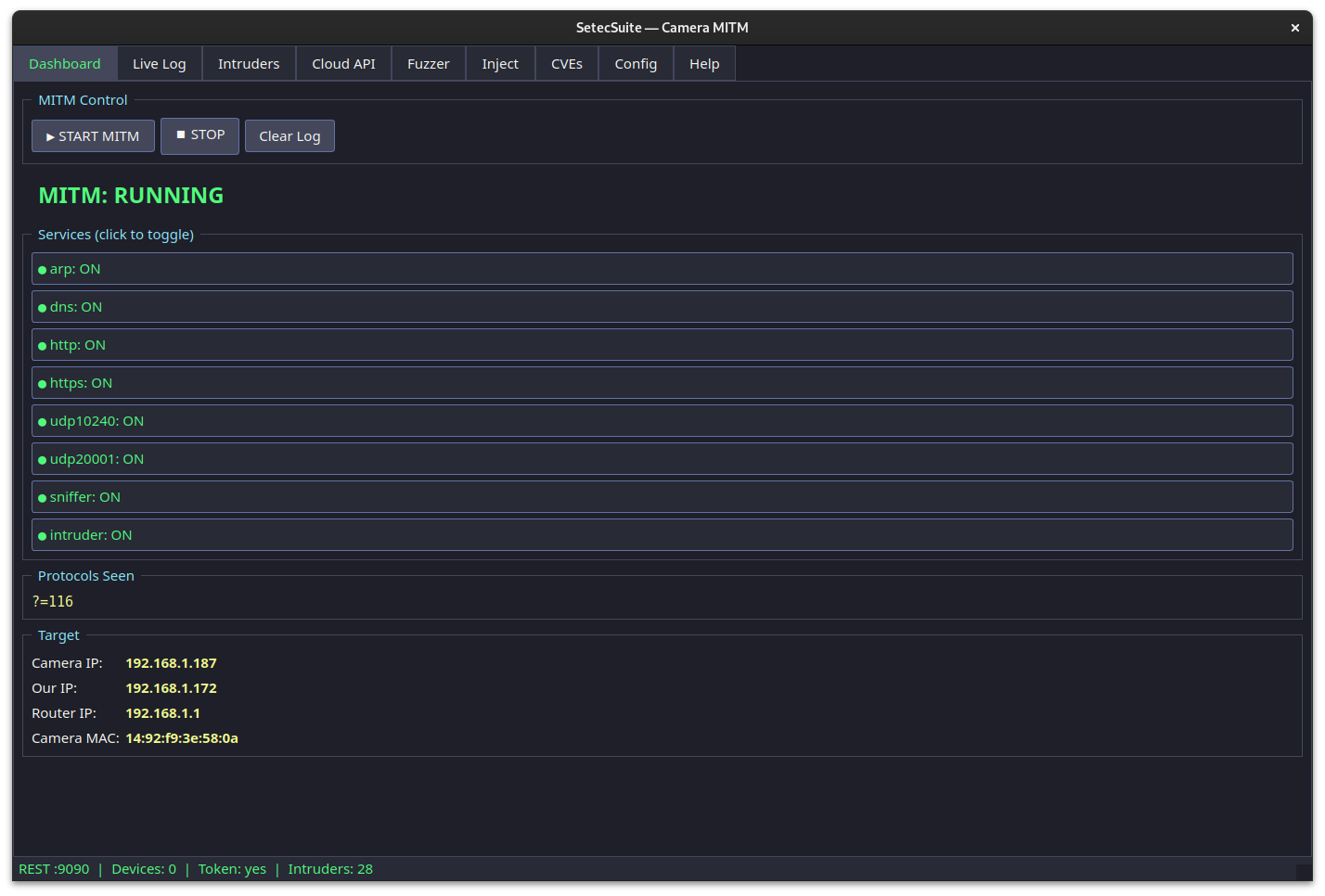Click the status dot beside intruder service
Image resolution: width=1325 pixels, height=896 pixels.
pos(42,534)
